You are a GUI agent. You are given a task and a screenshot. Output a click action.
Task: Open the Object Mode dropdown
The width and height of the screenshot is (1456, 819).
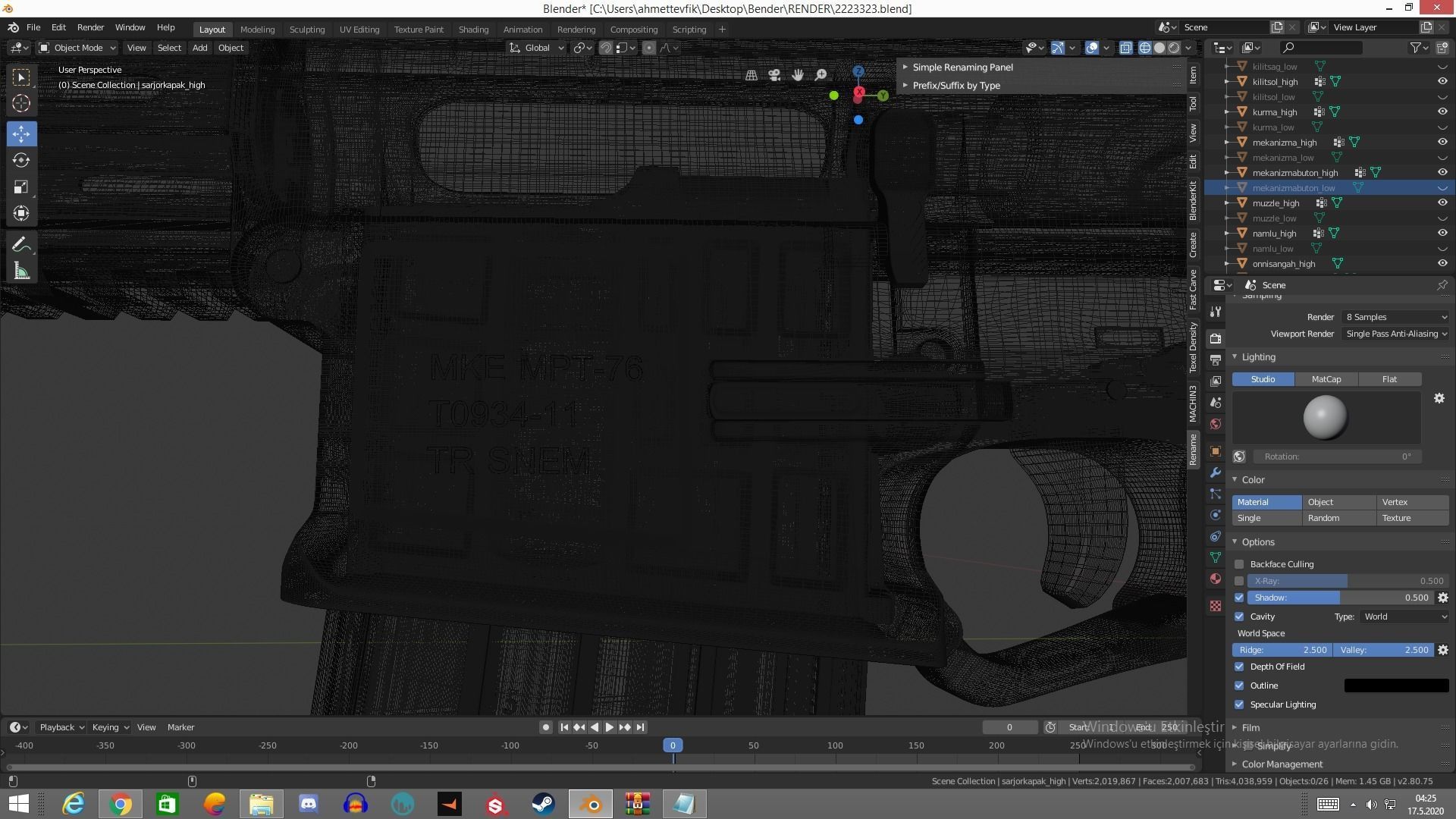tap(77, 48)
